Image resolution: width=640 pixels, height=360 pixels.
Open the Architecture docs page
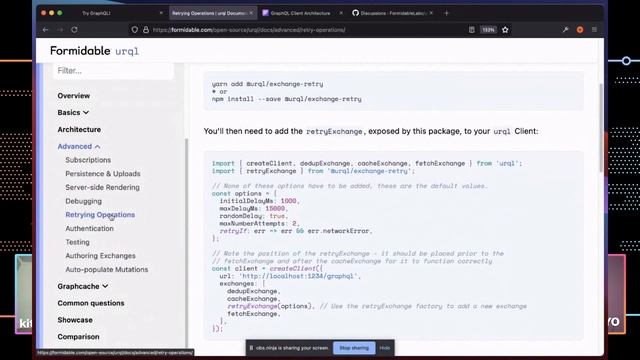coord(79,129)
